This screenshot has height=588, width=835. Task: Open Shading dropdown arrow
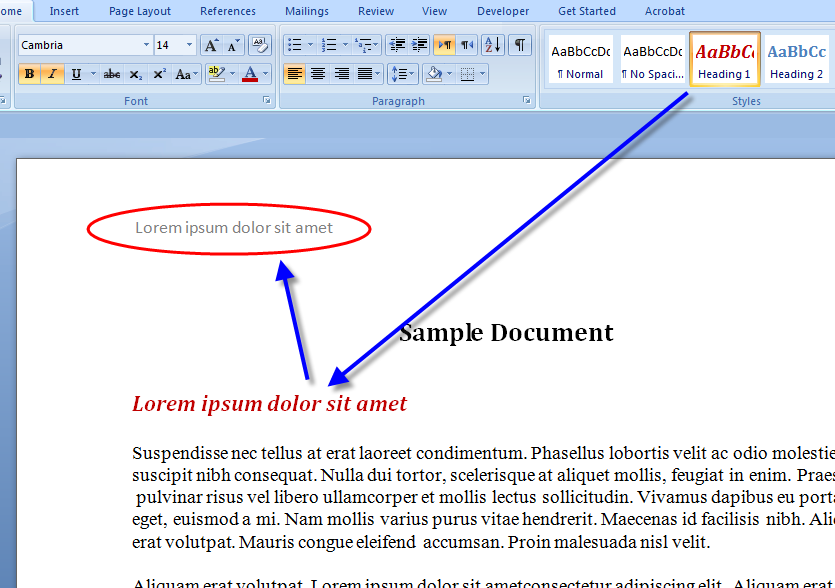(x=450, y=74)
